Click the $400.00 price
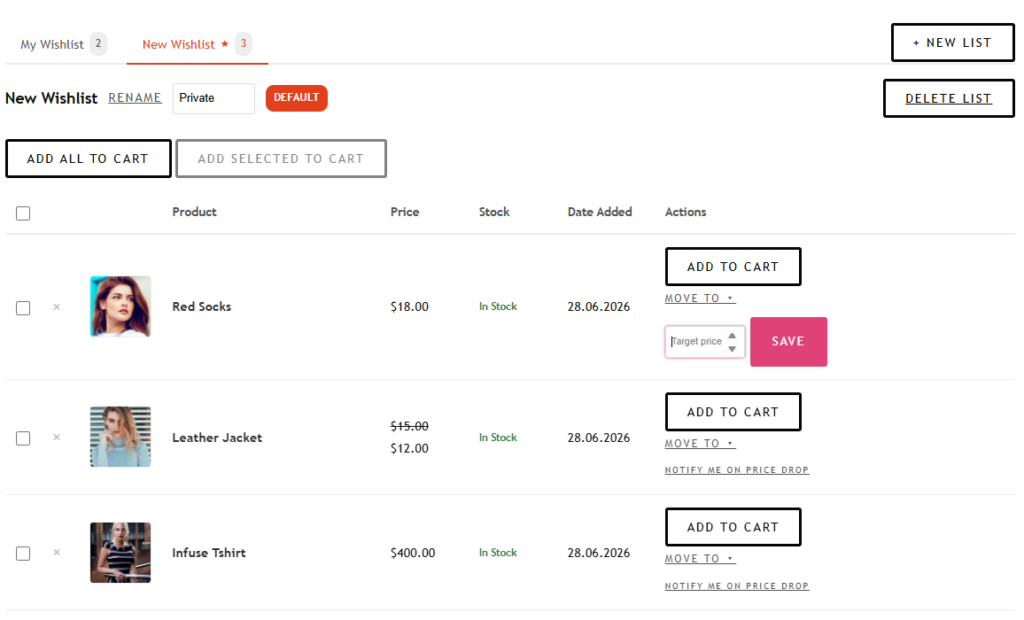 tap(413, 553)
